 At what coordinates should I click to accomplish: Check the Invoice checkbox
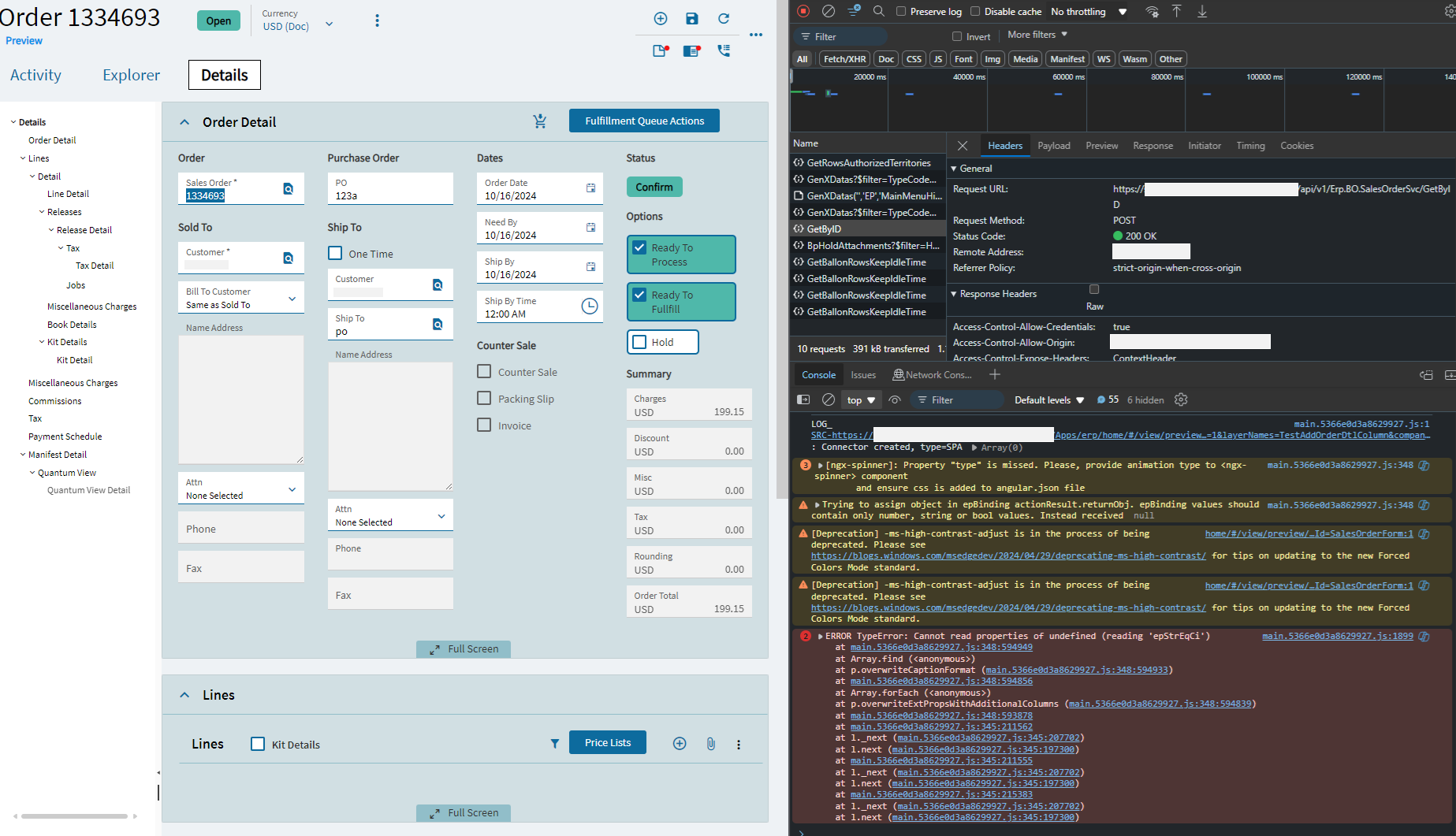point(484,425)
